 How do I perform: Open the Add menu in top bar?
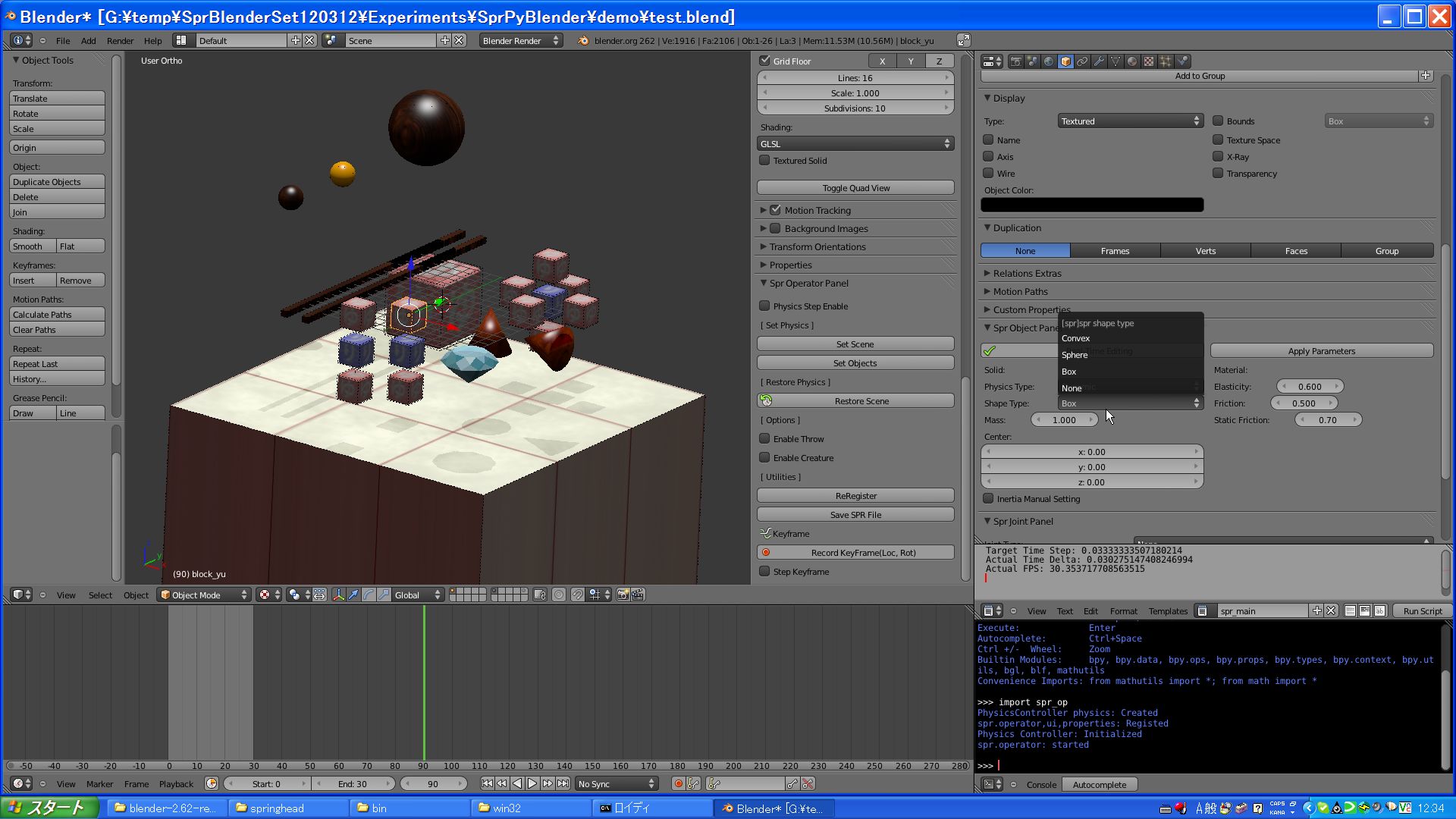(x=89, y=40)
